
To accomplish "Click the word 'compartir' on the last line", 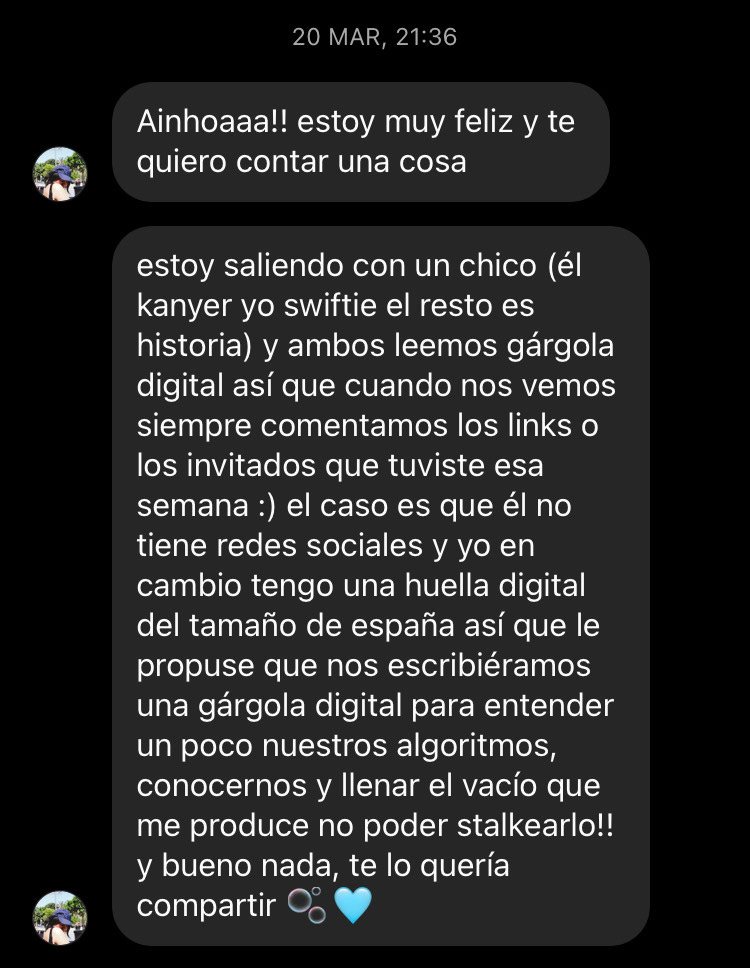I will point(206,907).
